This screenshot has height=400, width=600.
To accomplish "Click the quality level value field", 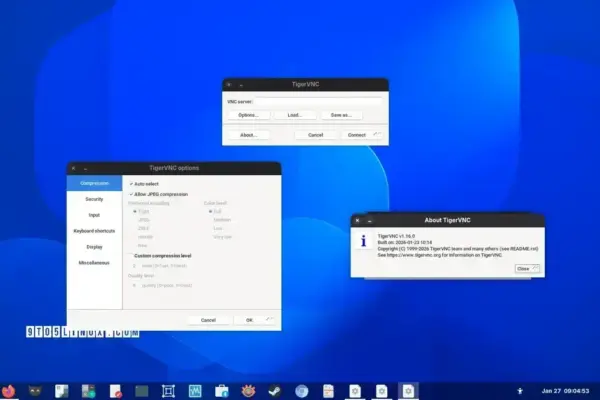I will pos(134,286).
